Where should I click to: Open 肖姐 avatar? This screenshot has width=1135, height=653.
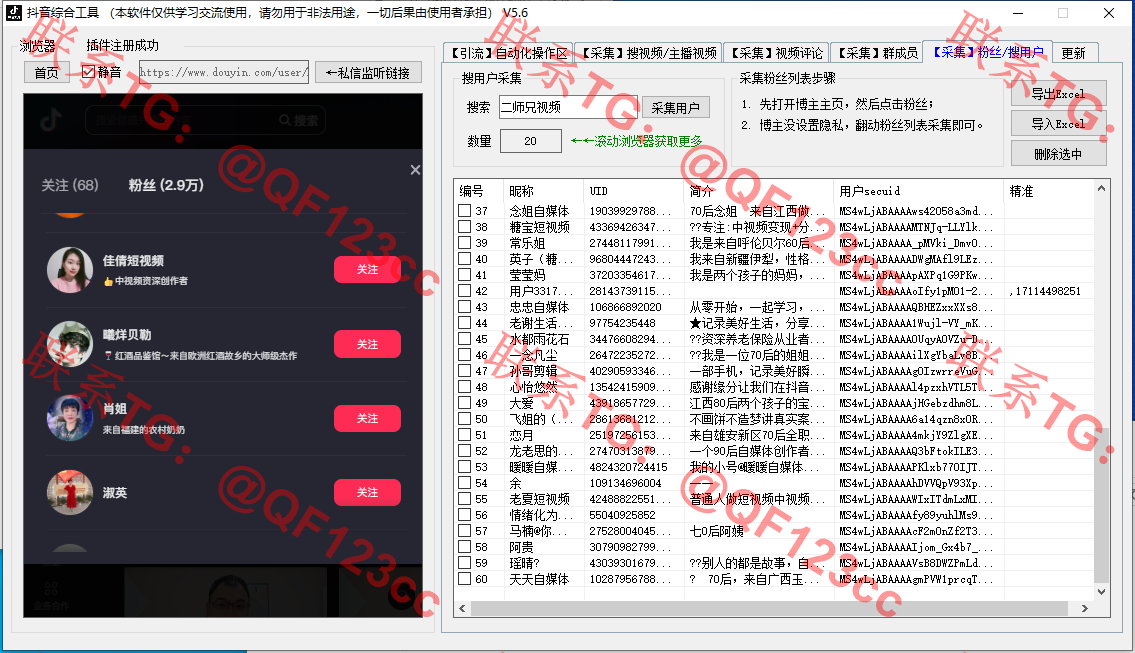(x=70, y=418)
